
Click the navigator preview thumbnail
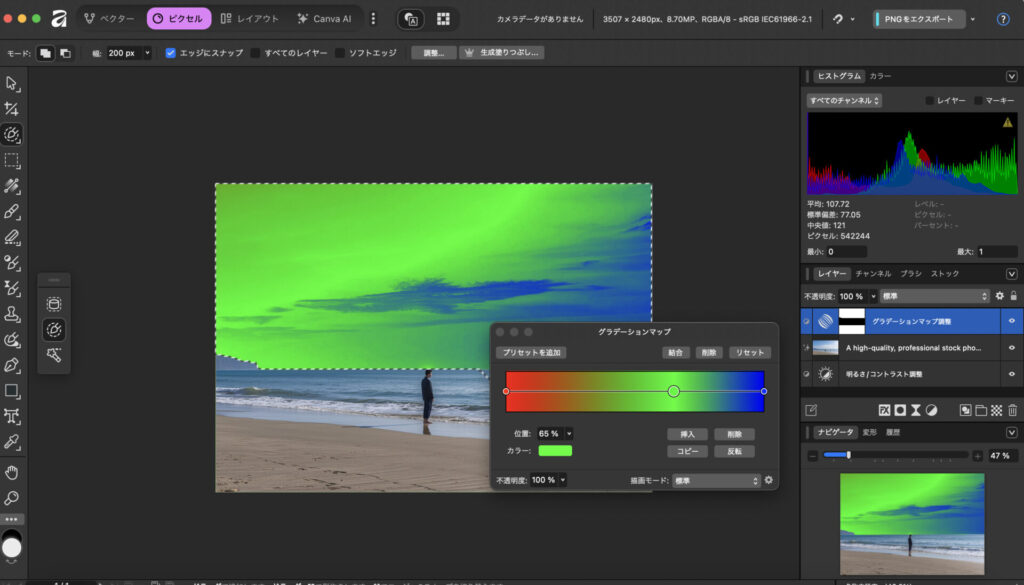coord(912,523)
